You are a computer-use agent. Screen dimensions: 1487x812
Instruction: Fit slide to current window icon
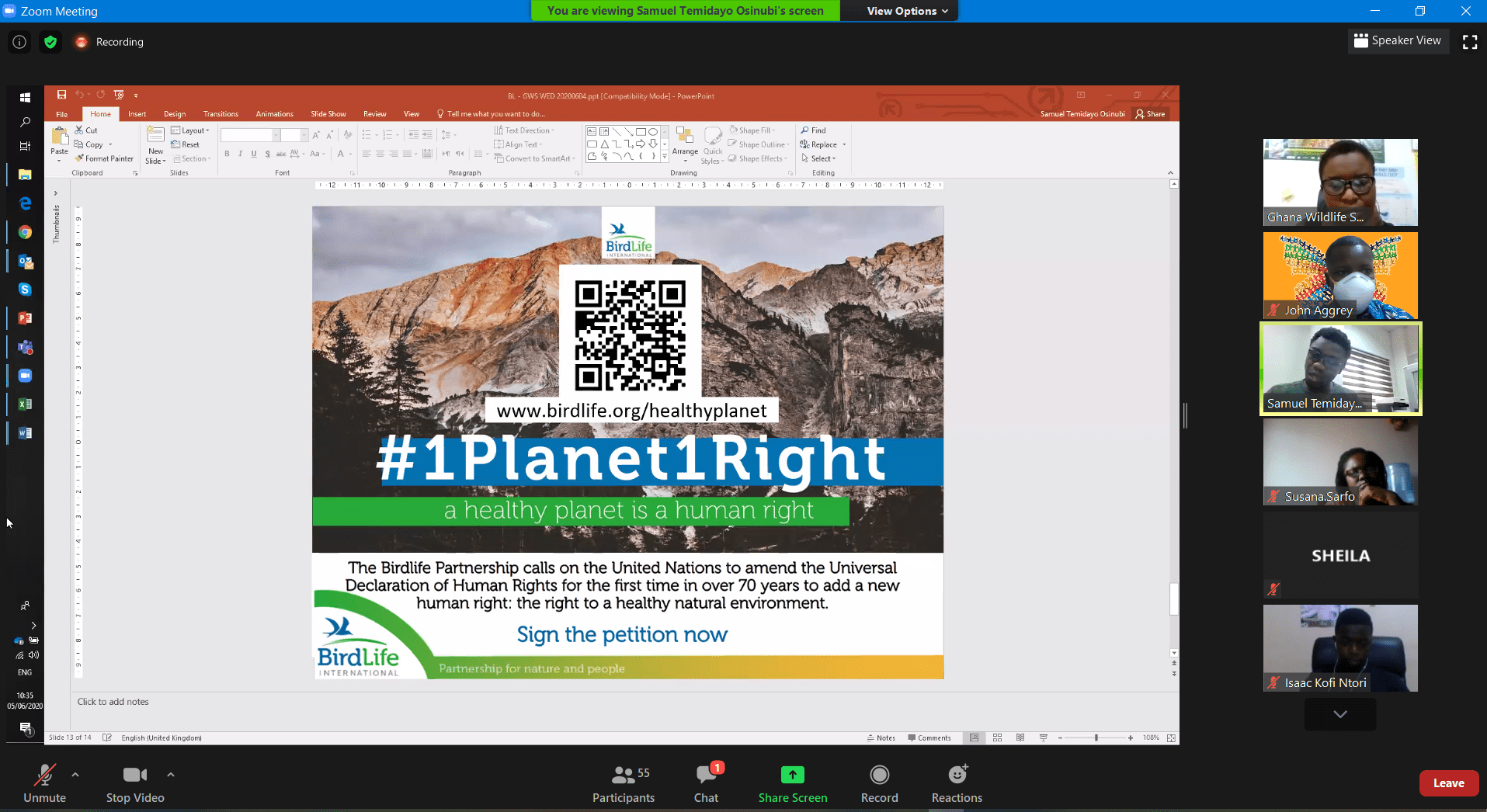1171,737
